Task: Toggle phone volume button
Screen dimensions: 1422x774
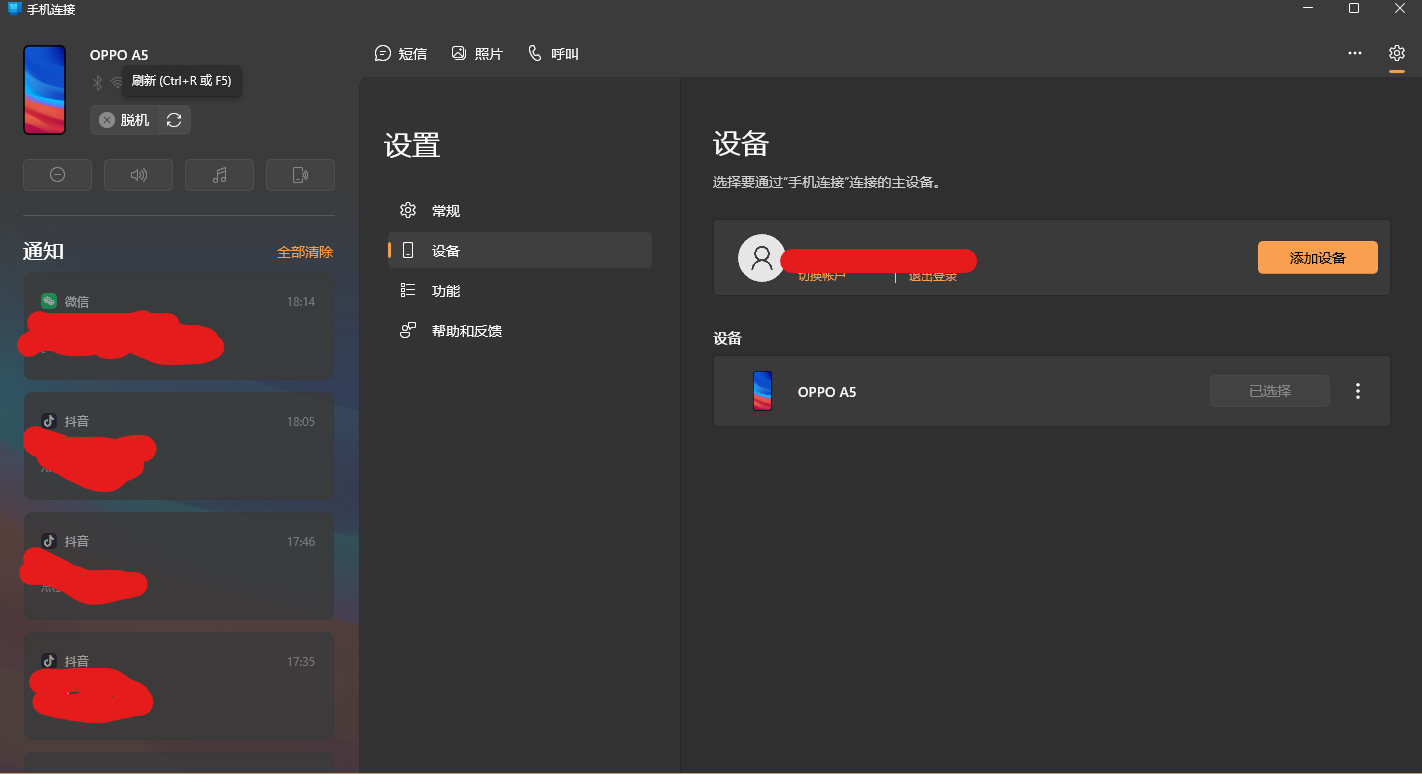Action: coord(138,175)
